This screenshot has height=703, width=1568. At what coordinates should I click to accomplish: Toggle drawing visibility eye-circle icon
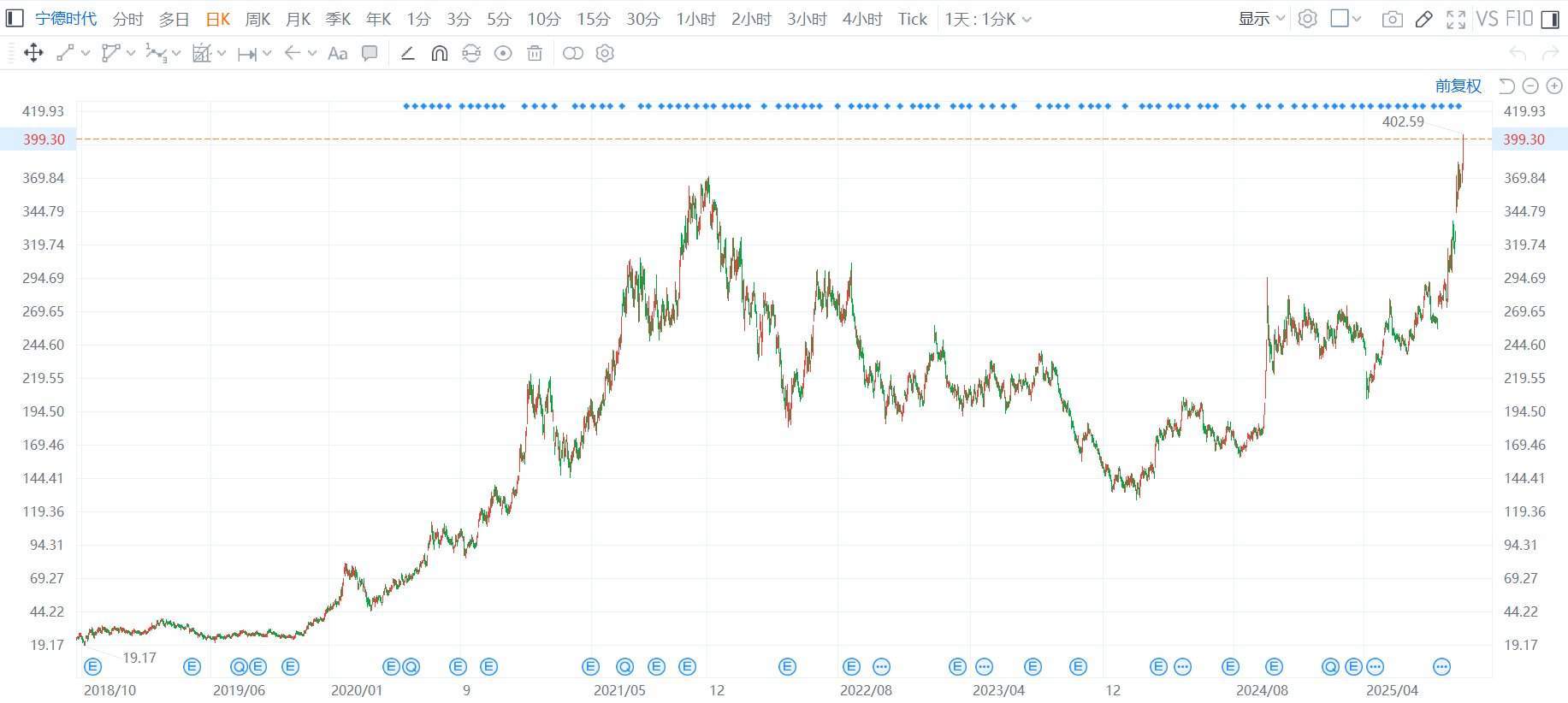[x=503, y=54]
